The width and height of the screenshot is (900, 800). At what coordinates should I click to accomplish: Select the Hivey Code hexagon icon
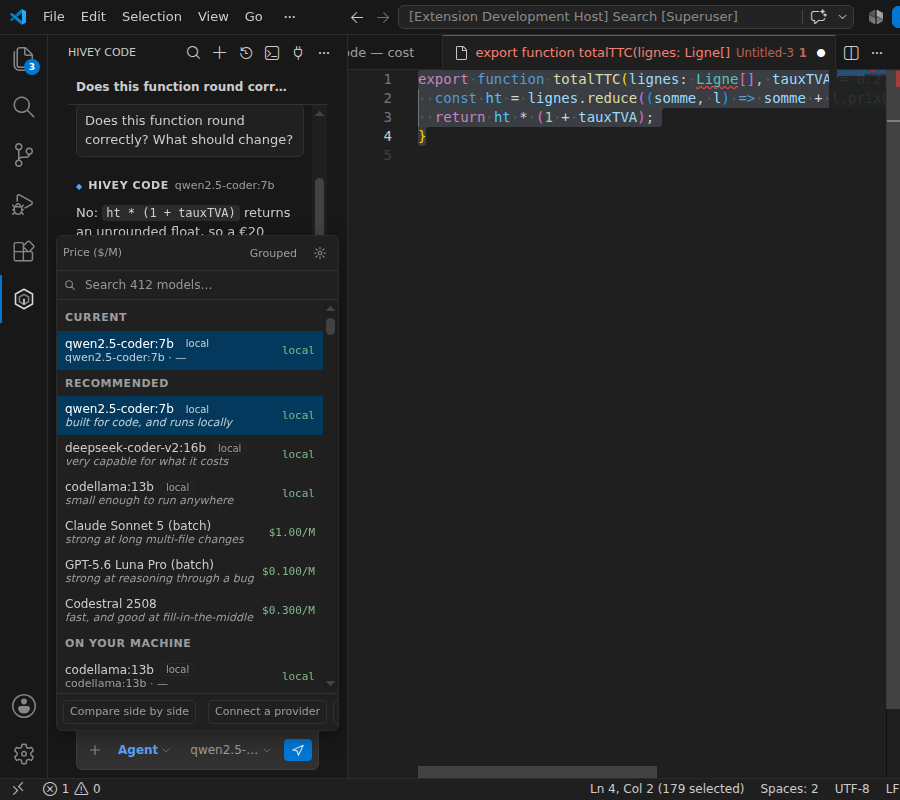pyautogui.click(x=24, y=299)
